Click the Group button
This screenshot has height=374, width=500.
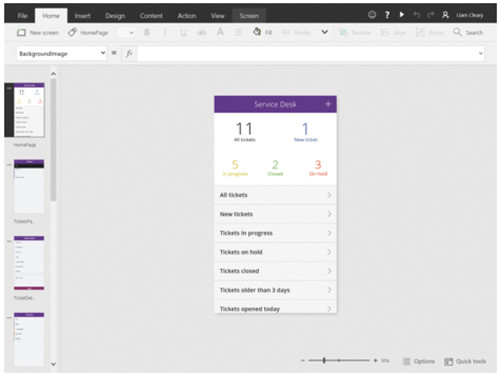point(430,32)
